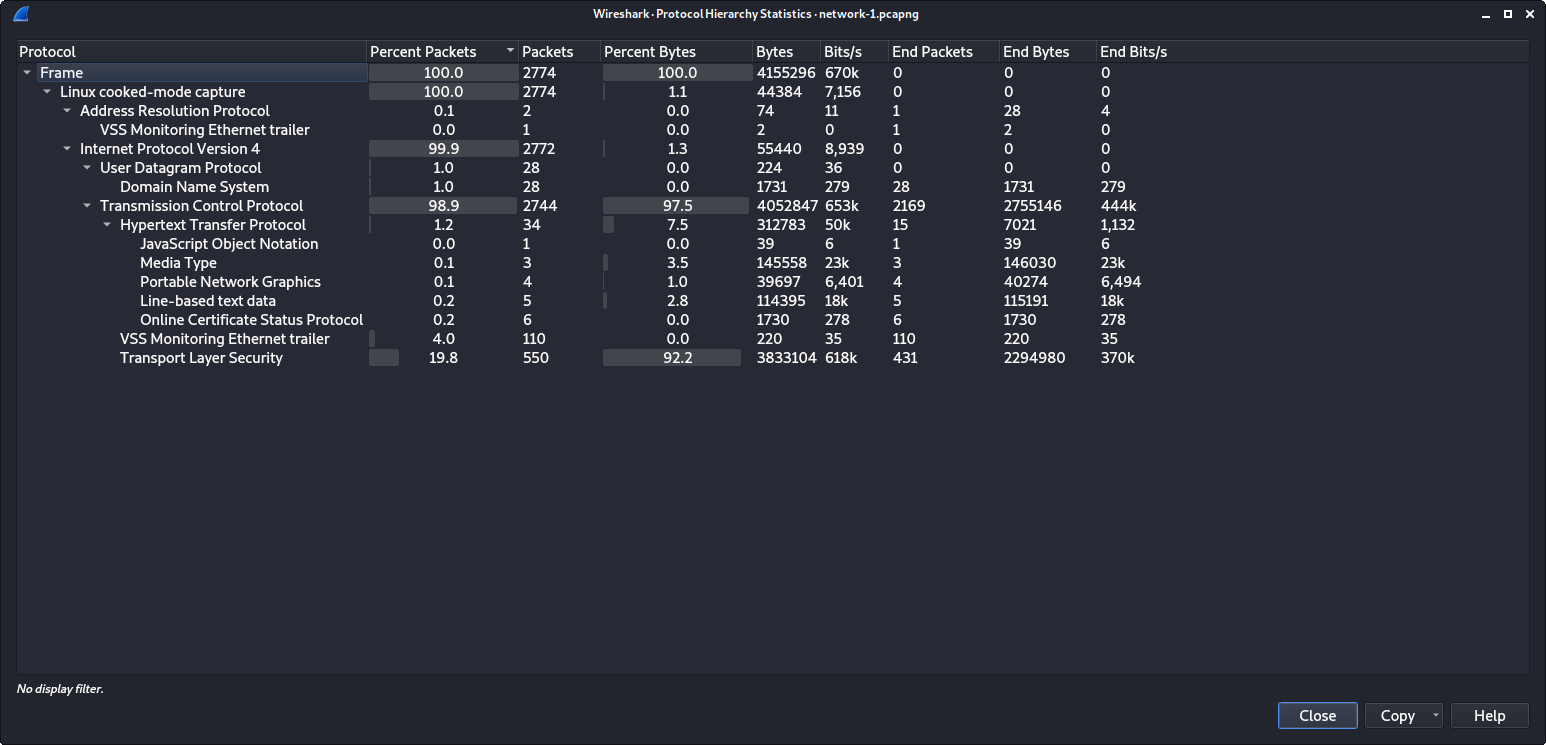Click the Wireshark shark fin icon
The image size is (1546, 745).
[x=19, y=14]
